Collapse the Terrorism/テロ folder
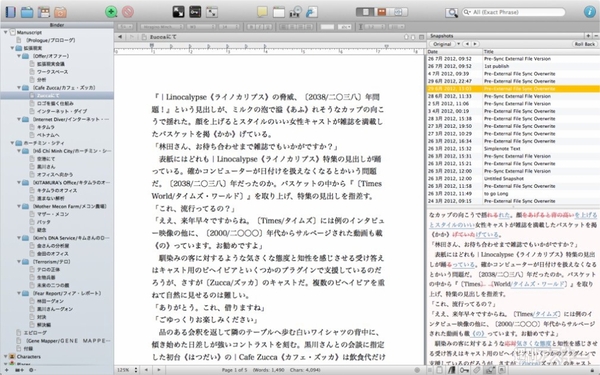The height and width of the screenshot is (375, 600). click(18, 262)
